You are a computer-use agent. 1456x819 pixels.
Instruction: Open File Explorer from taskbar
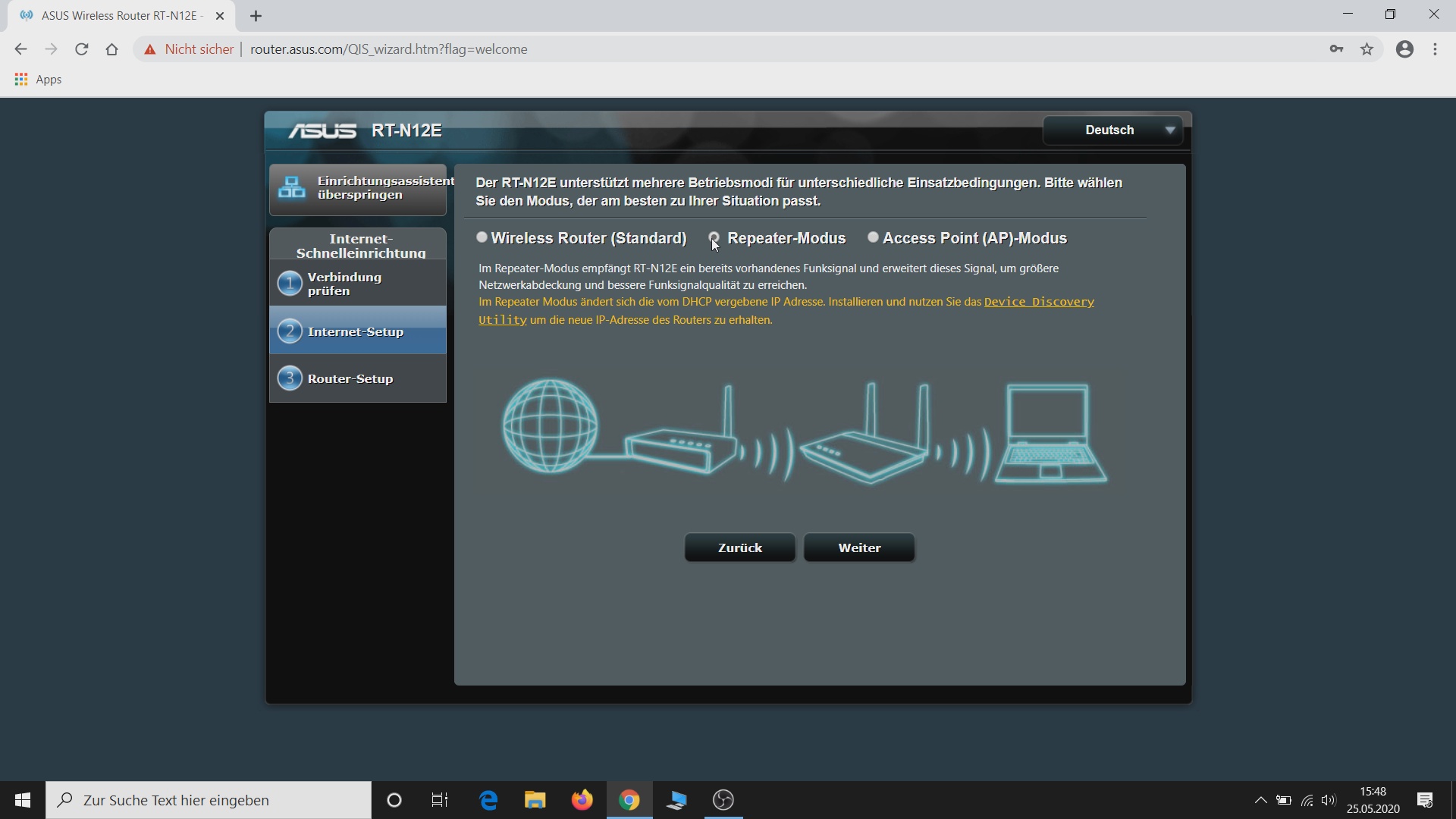tap(535, 800)
